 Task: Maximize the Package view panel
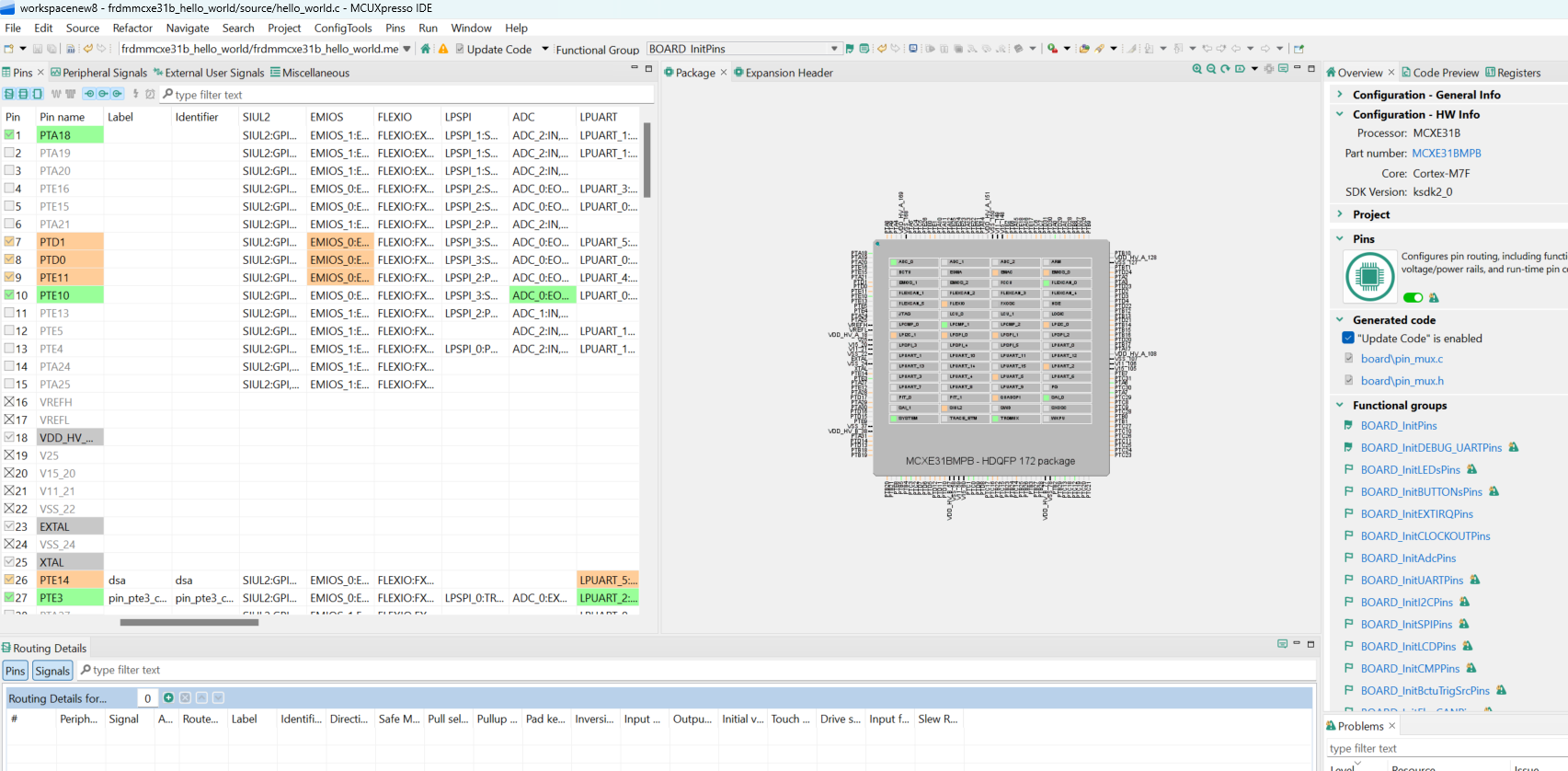1311,68
